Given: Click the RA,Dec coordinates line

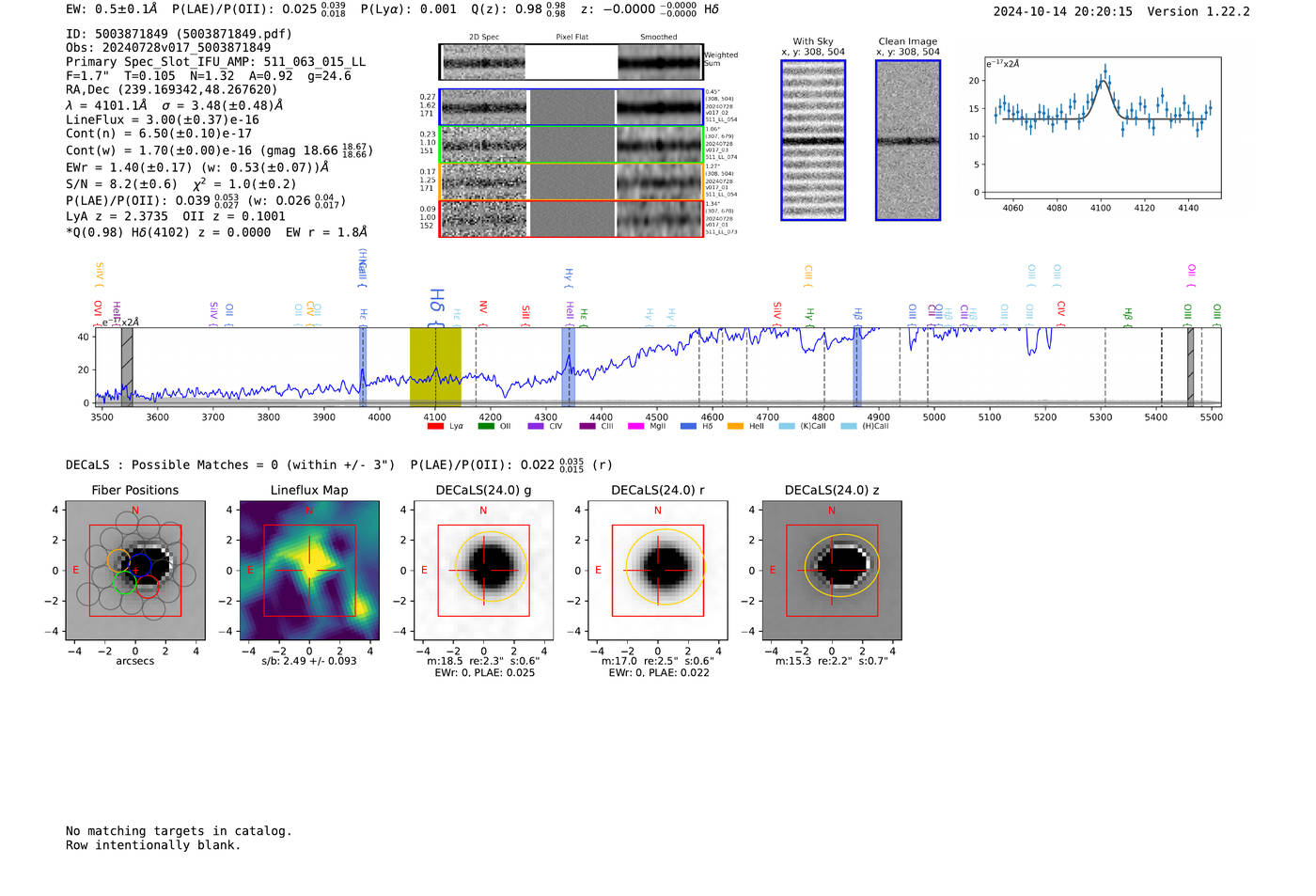Looking at the screenshot, I should 172,90.
